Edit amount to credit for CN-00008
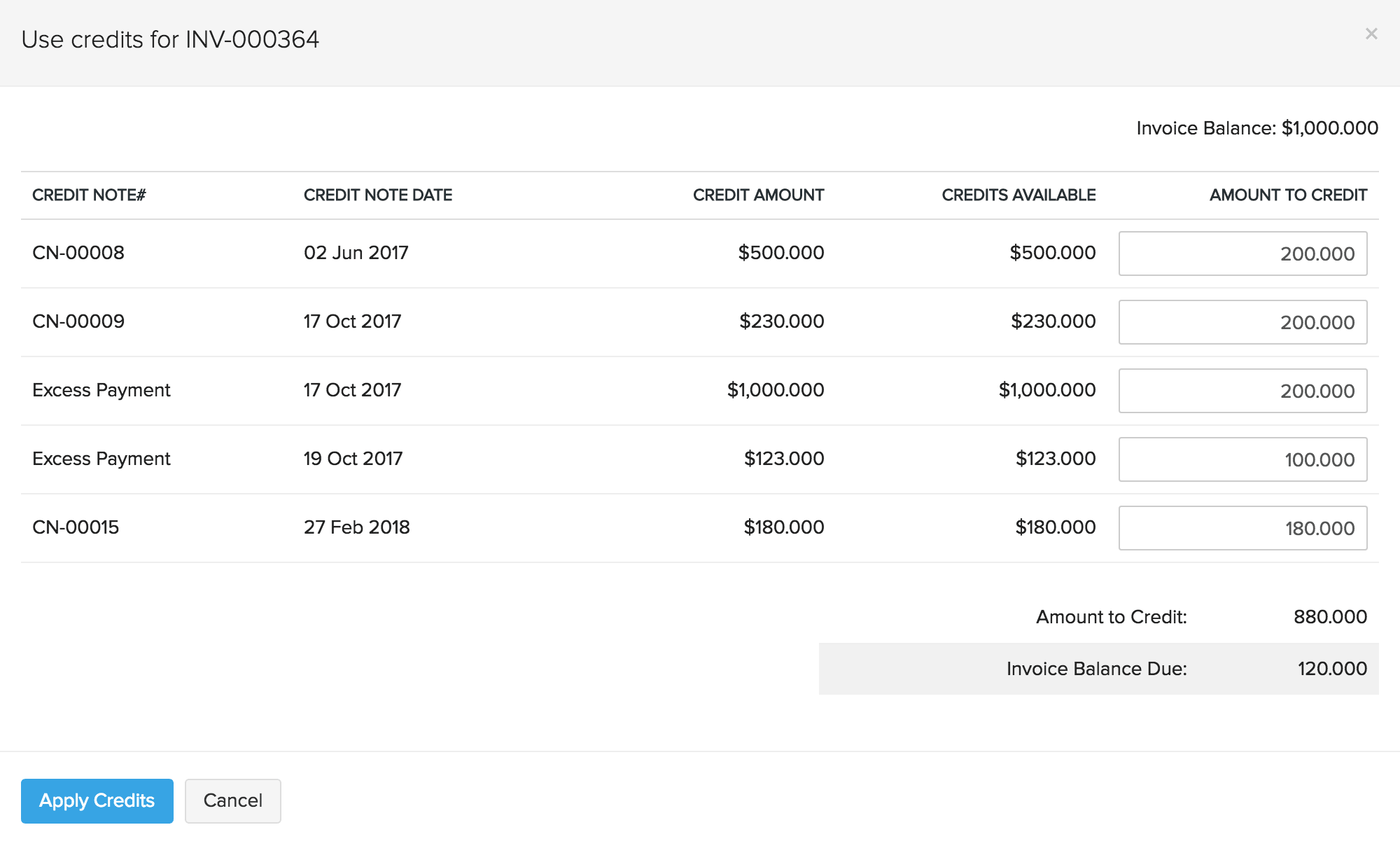This screenshot has width=1400, height=846. click(1242, 254)
